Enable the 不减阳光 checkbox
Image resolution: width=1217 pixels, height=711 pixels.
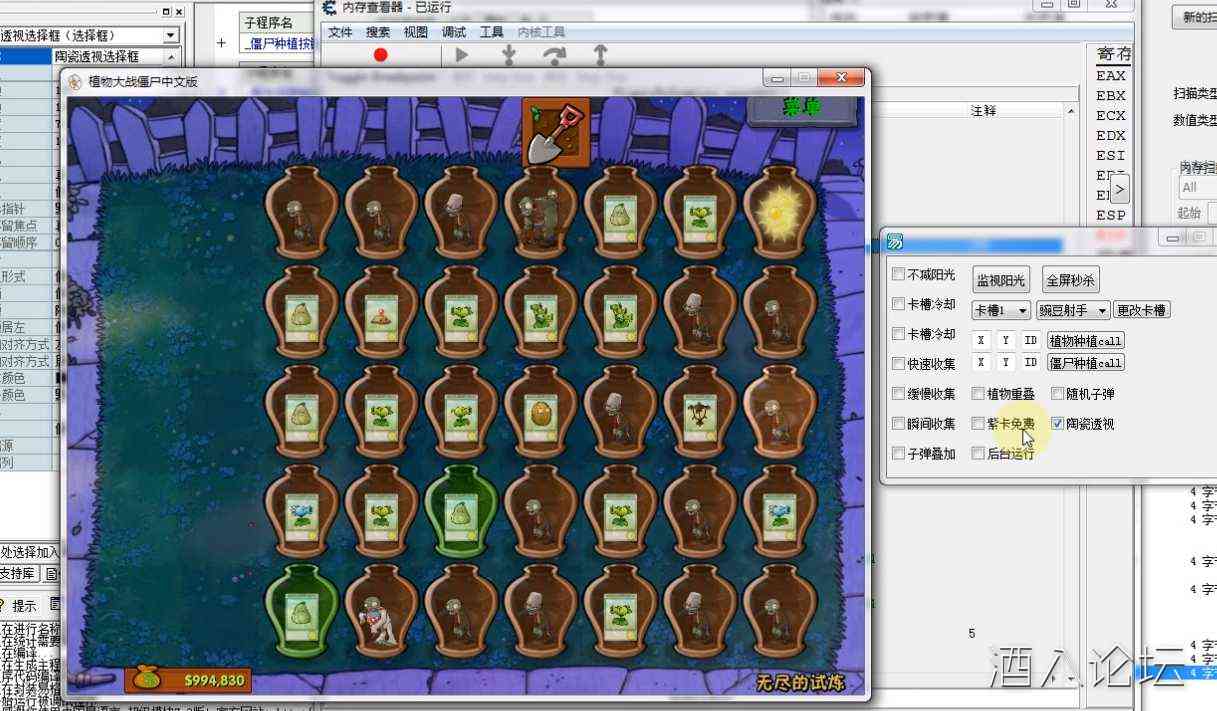click(898, 275)
